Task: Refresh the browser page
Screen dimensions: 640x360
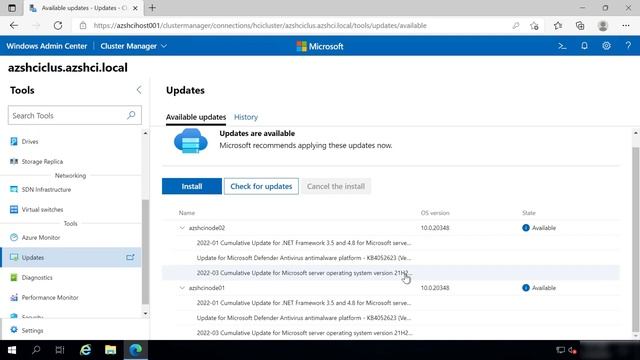Action: click(x=58, y=25)
